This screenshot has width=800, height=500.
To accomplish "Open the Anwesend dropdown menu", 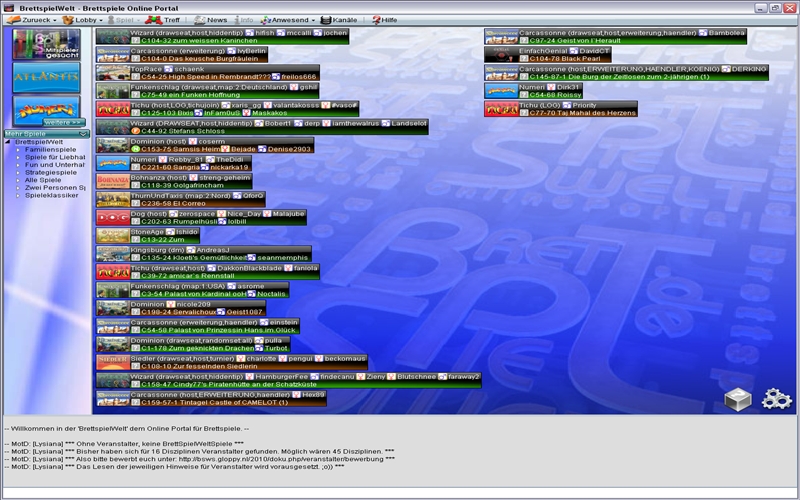I will (x=288, y=20).
